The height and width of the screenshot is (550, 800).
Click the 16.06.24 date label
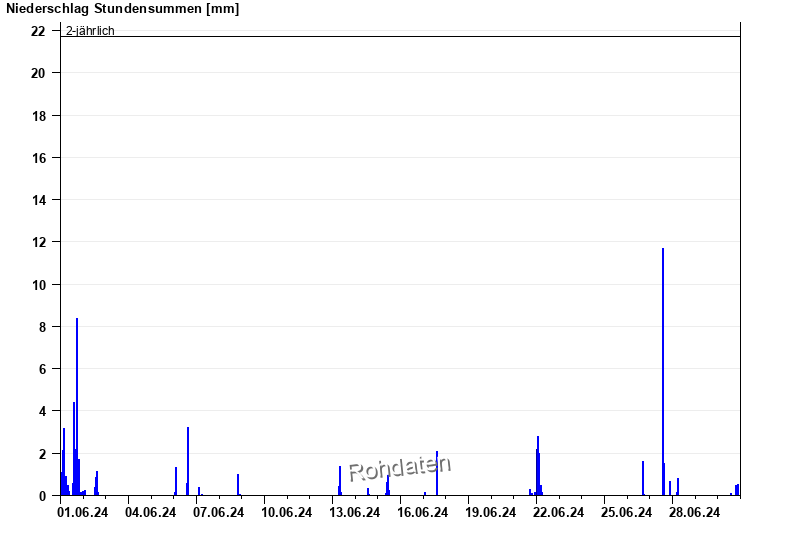(x=422, y=513)
